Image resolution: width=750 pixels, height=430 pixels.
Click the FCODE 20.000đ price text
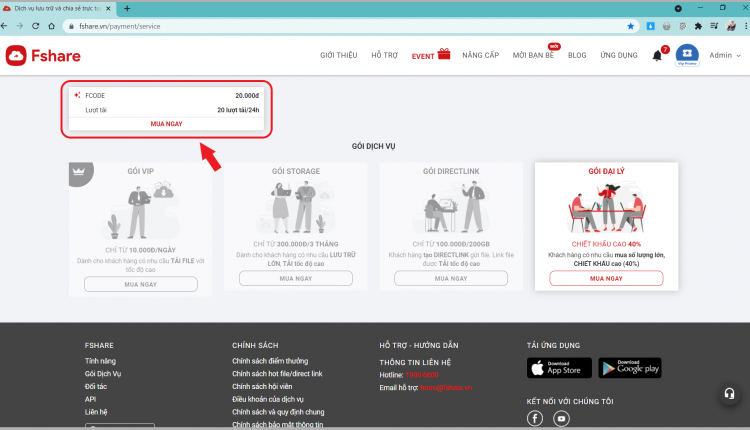pyautogui.click(x=247, y=96)
